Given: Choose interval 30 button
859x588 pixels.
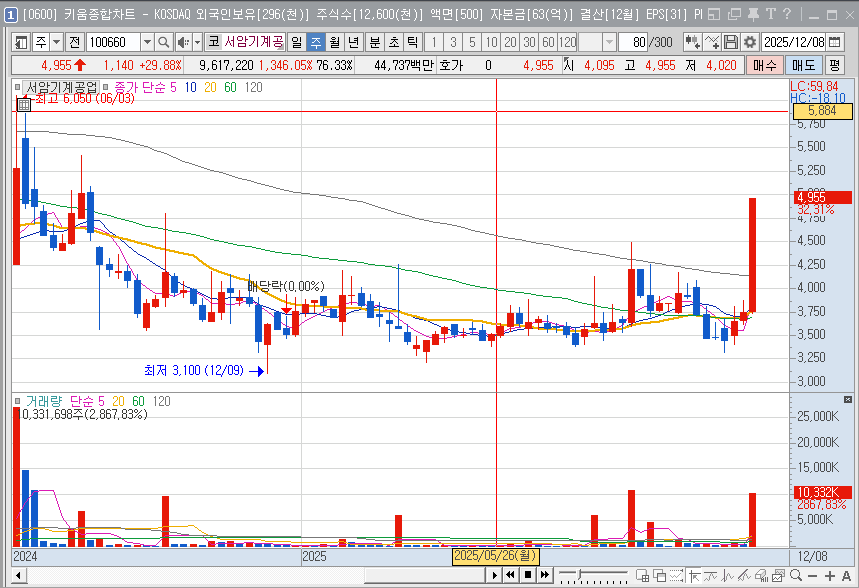Looking at the screenshot, I should tap(529, 42).
